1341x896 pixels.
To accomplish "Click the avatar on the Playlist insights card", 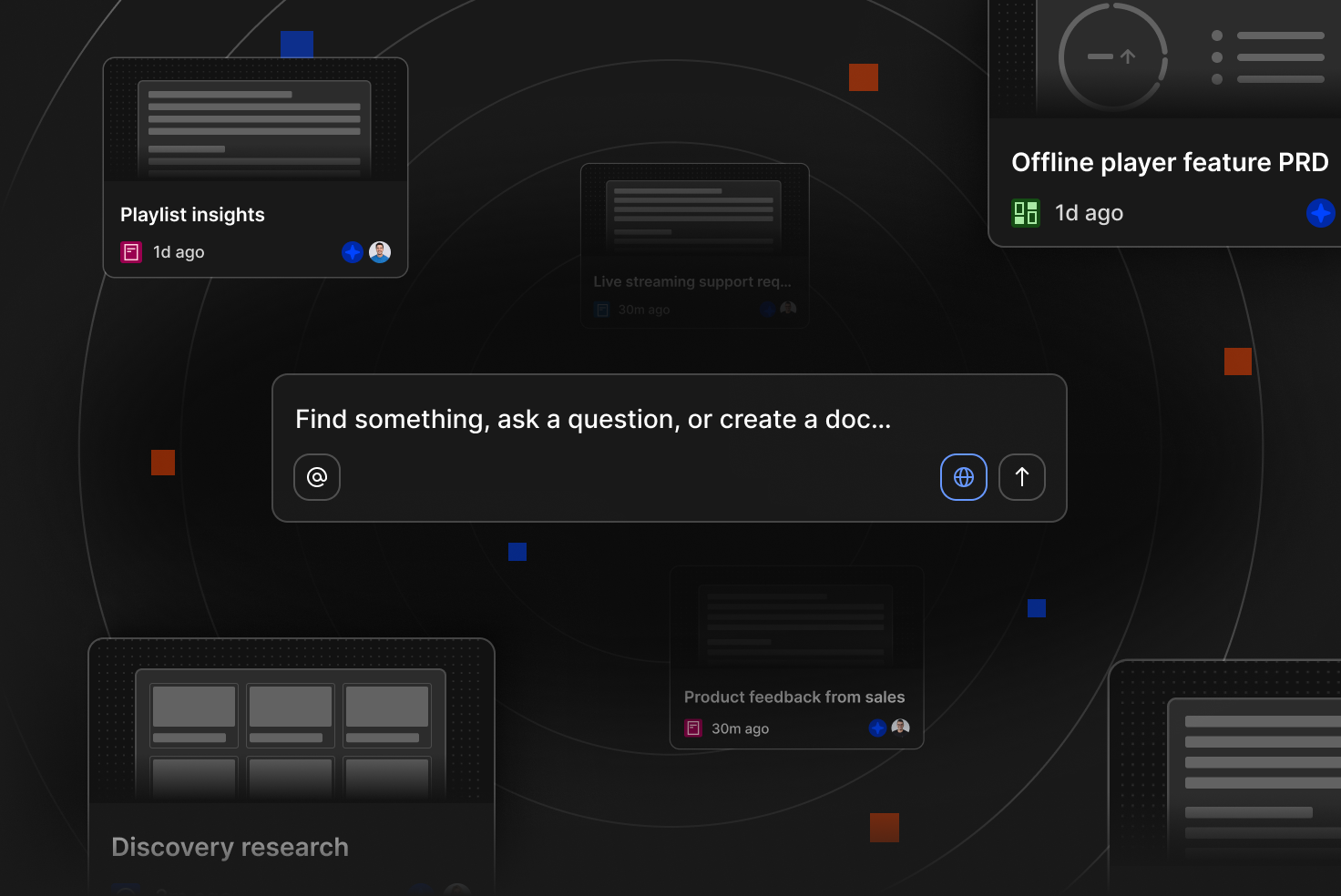I will [x=380, y=252].
